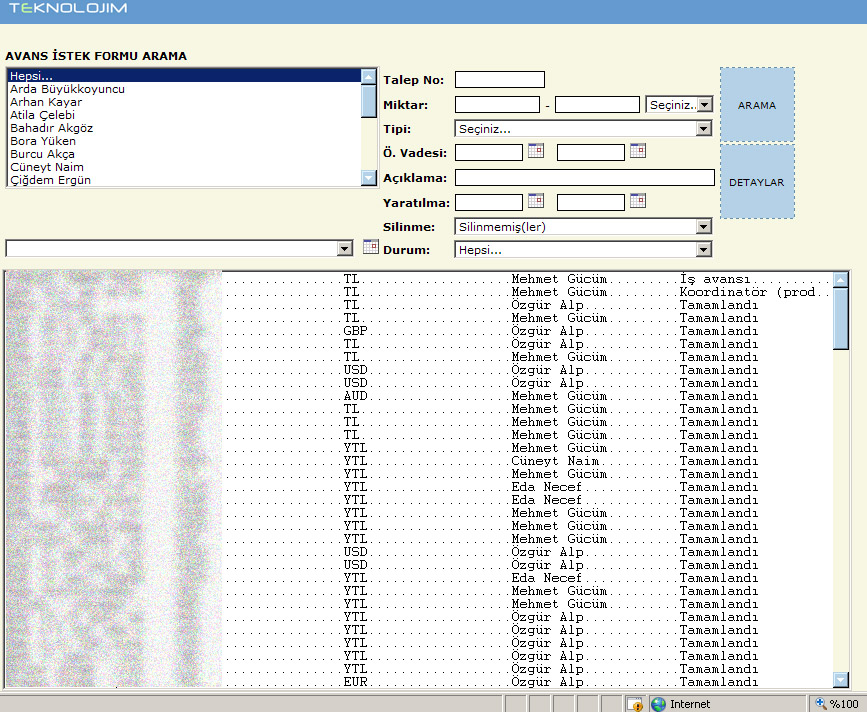The width and height of the screenshot is (867, 712).
Task: Open calendar for Ö. Vadesi start date
Action: click(535, 151)
